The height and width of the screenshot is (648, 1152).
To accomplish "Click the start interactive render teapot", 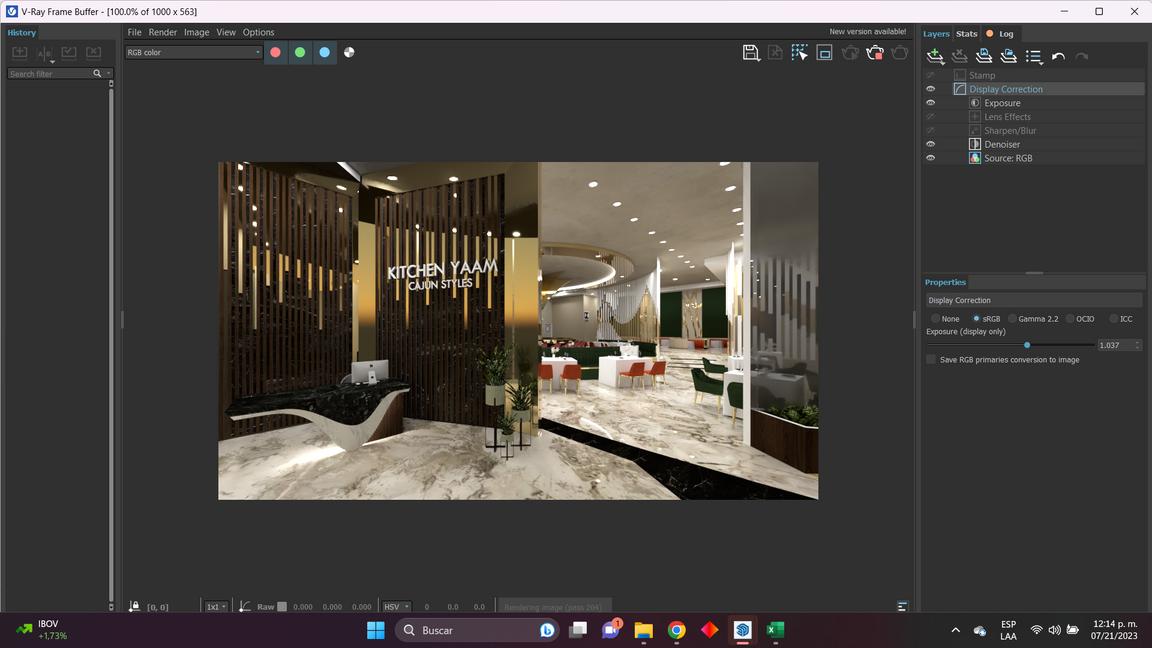I will pyautogui.click(x=850, y=53).
